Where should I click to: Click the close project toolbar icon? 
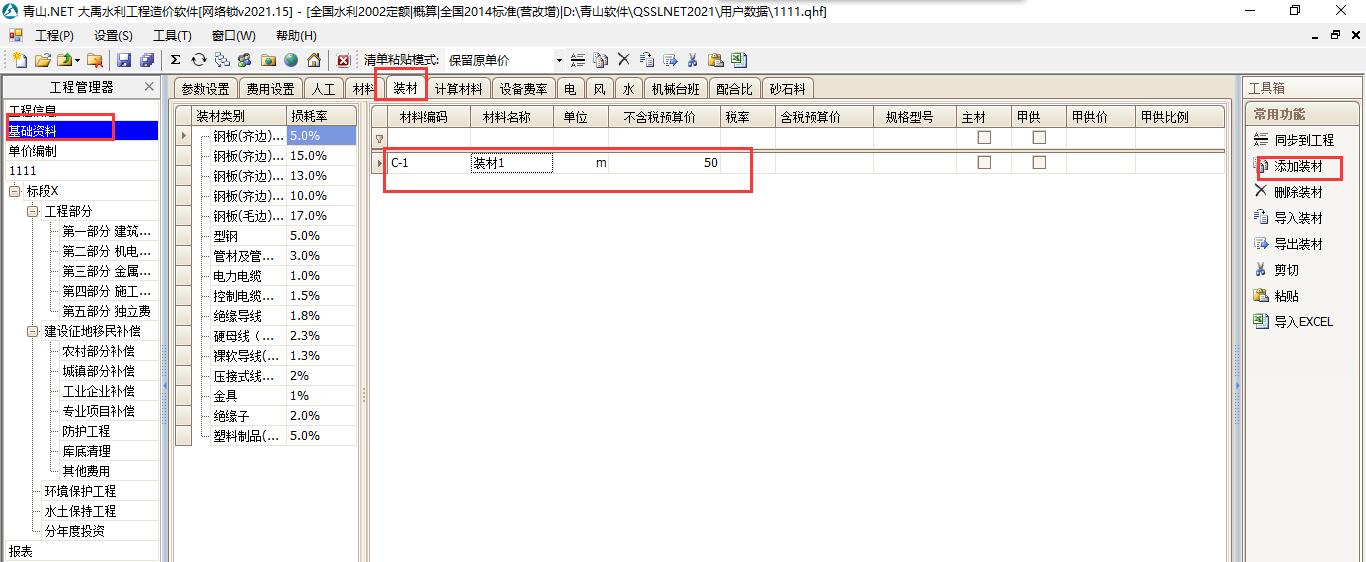[x=96, y=60]
